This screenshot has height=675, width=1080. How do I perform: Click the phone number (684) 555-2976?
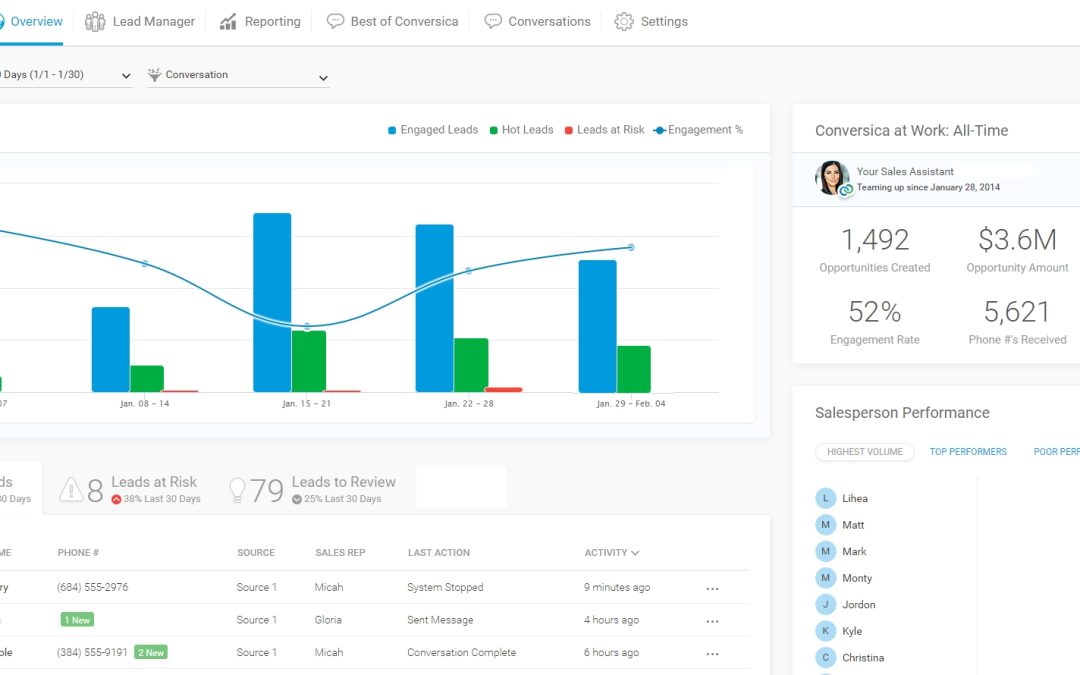tap(92, 588)
